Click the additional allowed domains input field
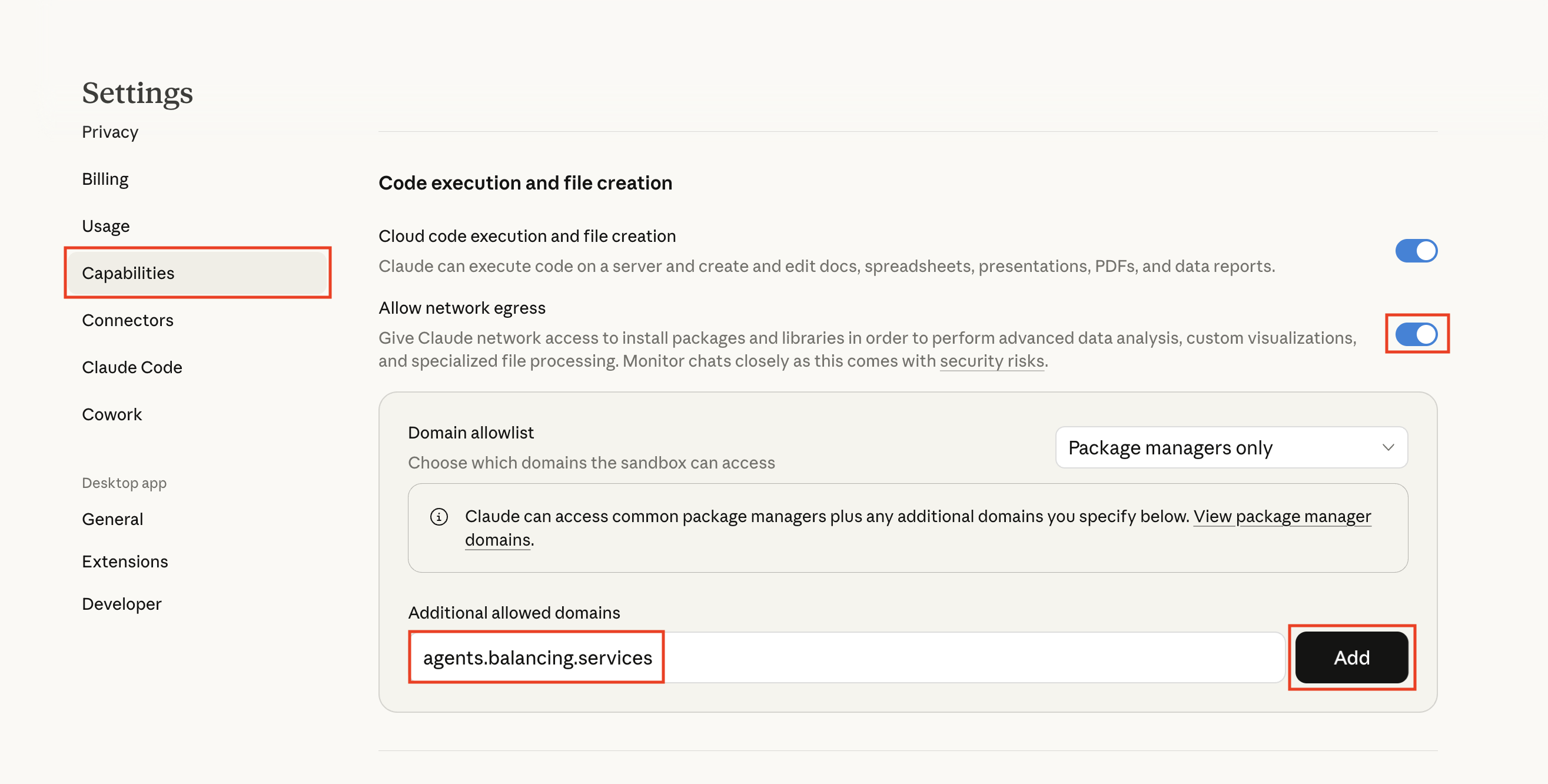The height and width of the screenshot is (784, 1548). click(x=841, y=657)
